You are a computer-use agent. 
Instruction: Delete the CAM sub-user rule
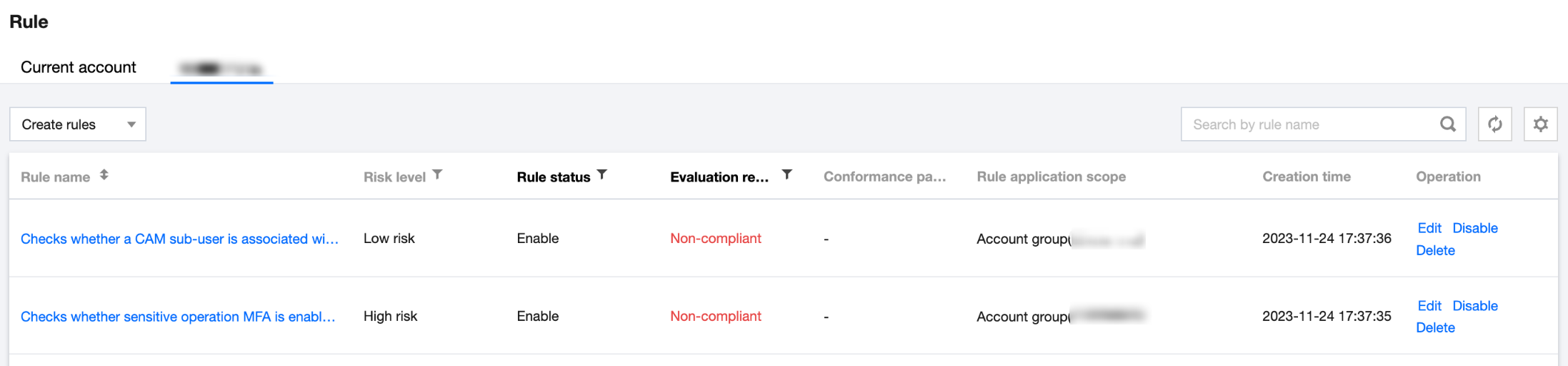[1434, 250]
